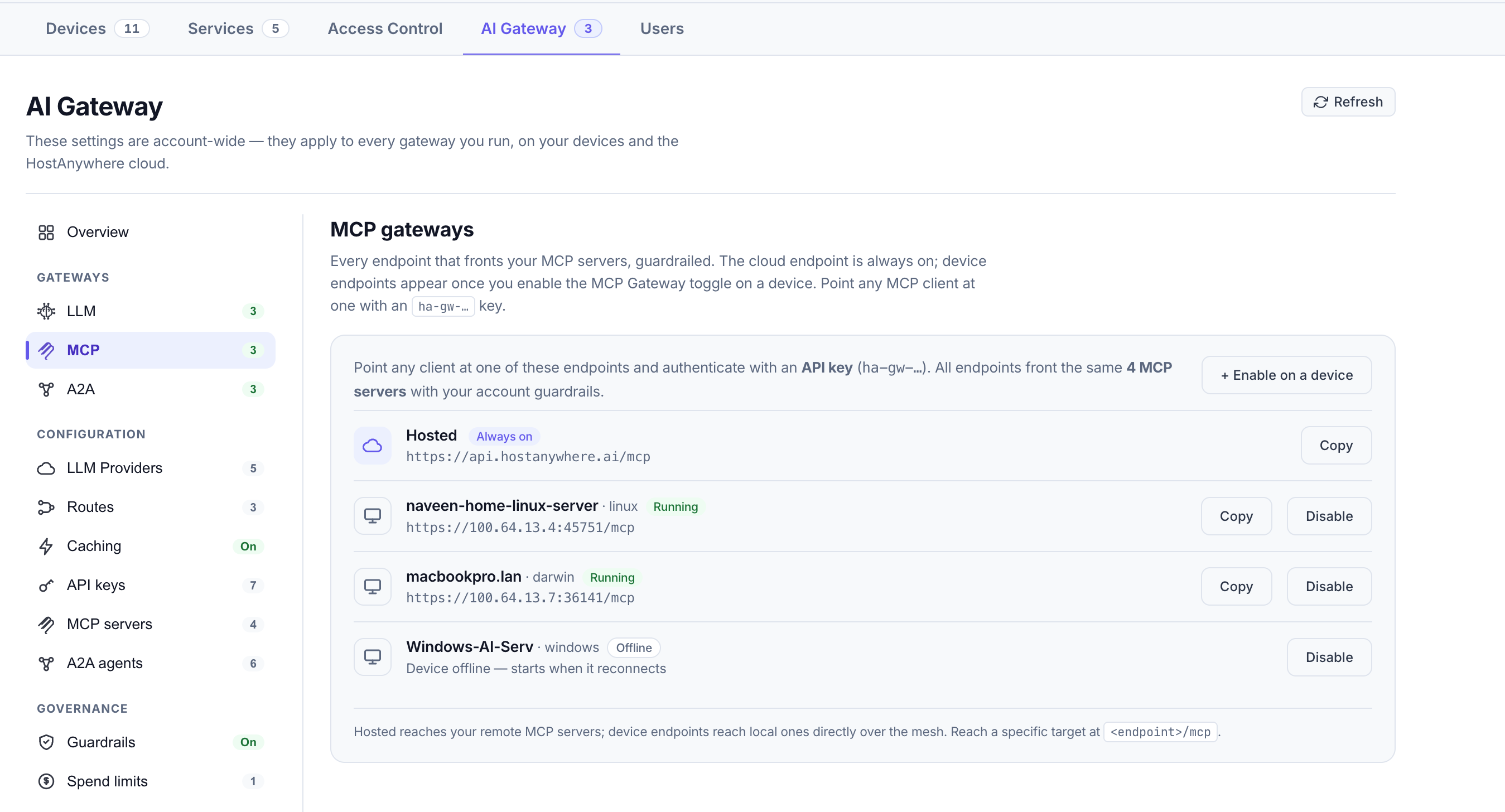Screen dimensions: 1505x812
Task: Open the Devices tab
Action: pos(98,28)
